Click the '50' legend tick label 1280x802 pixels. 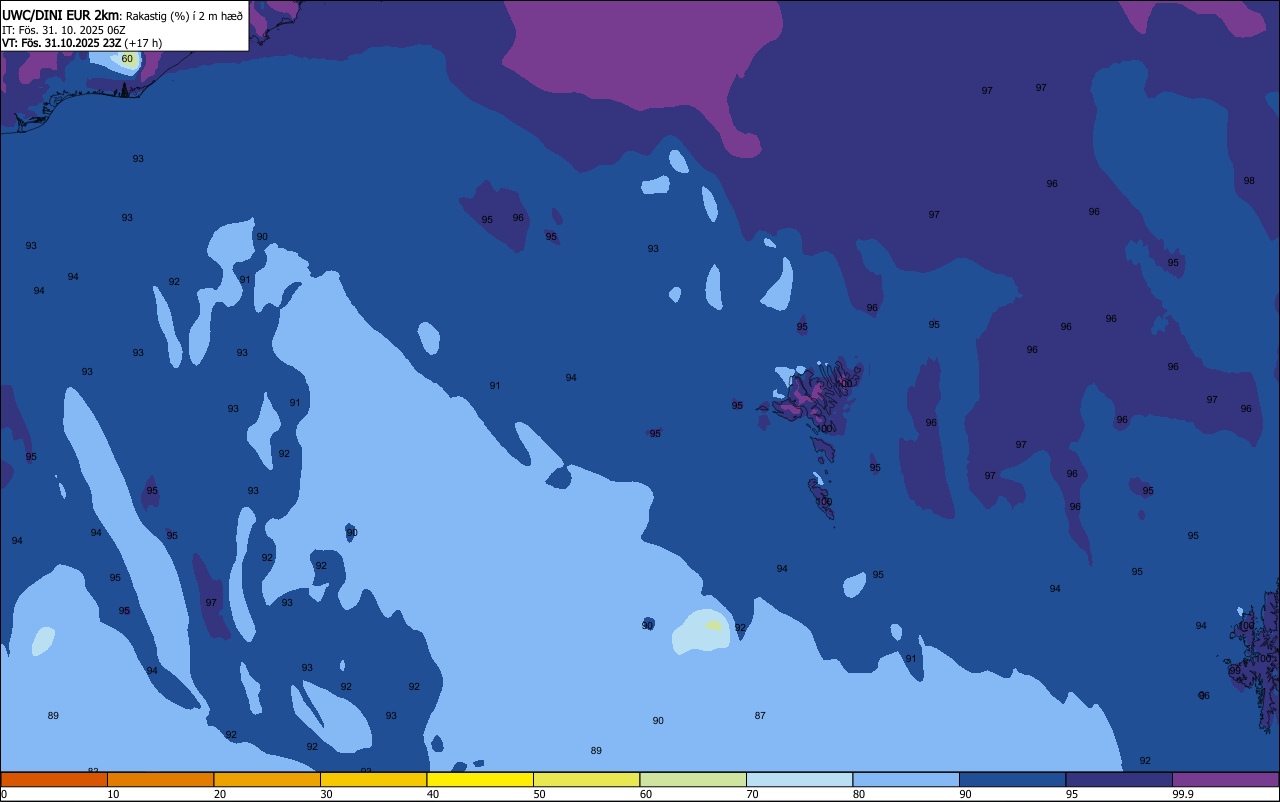click(x=540, y=794)
